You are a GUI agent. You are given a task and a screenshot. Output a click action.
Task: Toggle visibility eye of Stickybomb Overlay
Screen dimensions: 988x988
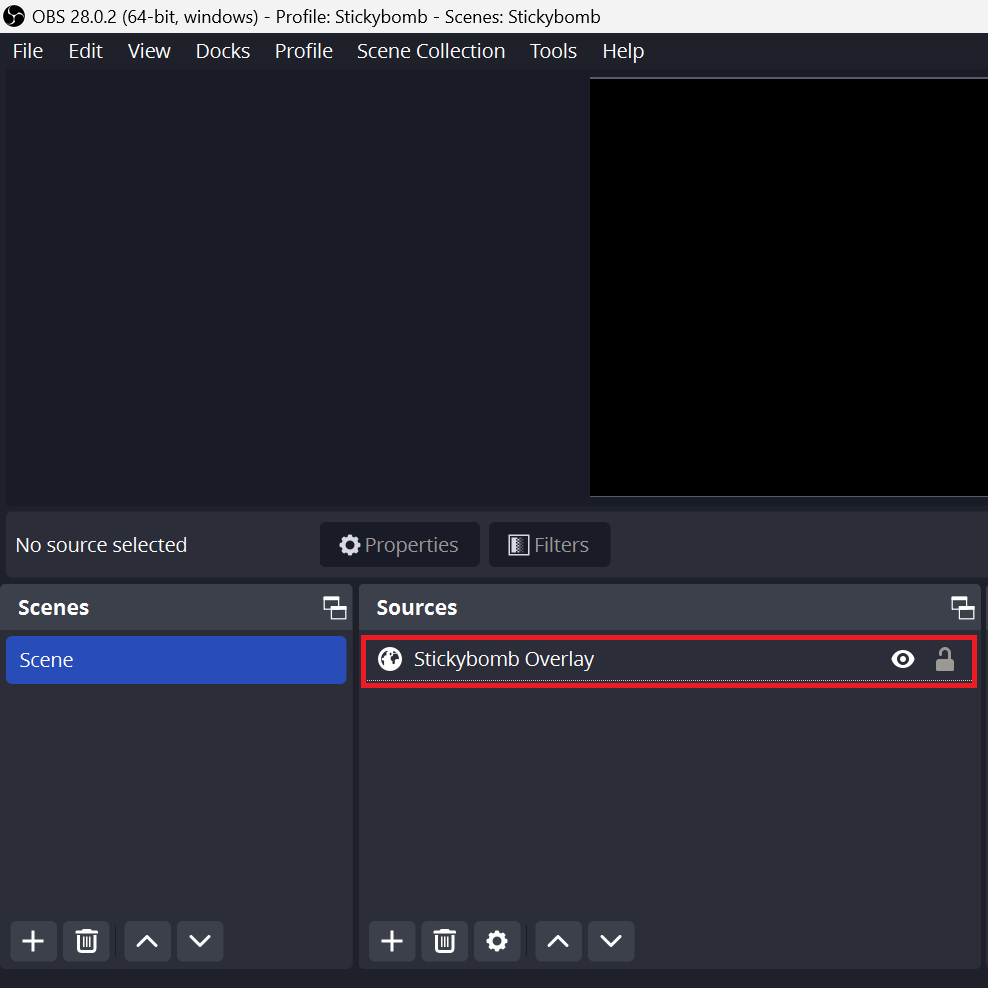[902, 659]
